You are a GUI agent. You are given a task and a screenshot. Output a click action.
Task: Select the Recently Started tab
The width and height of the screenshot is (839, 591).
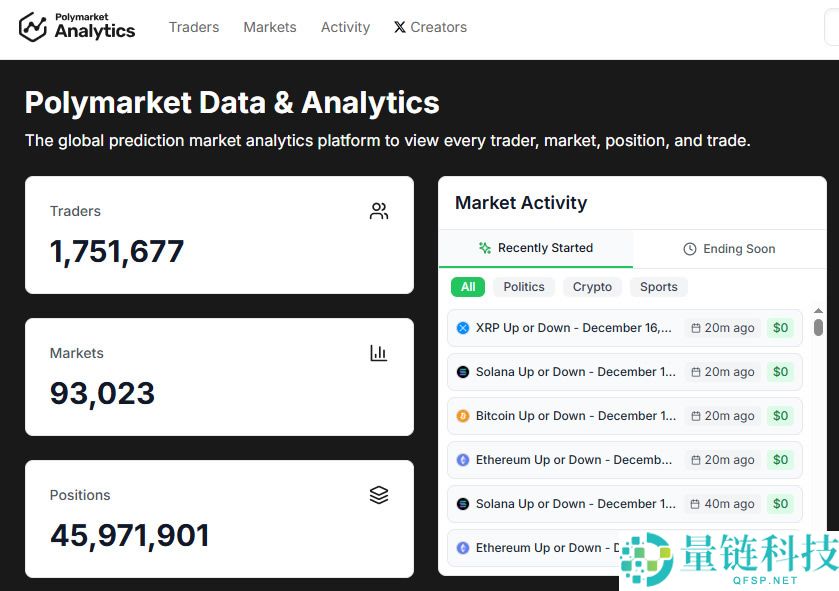535,248
